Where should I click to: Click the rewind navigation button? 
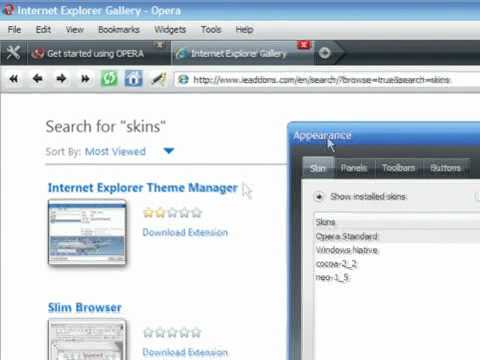click(x=14, y=79)
